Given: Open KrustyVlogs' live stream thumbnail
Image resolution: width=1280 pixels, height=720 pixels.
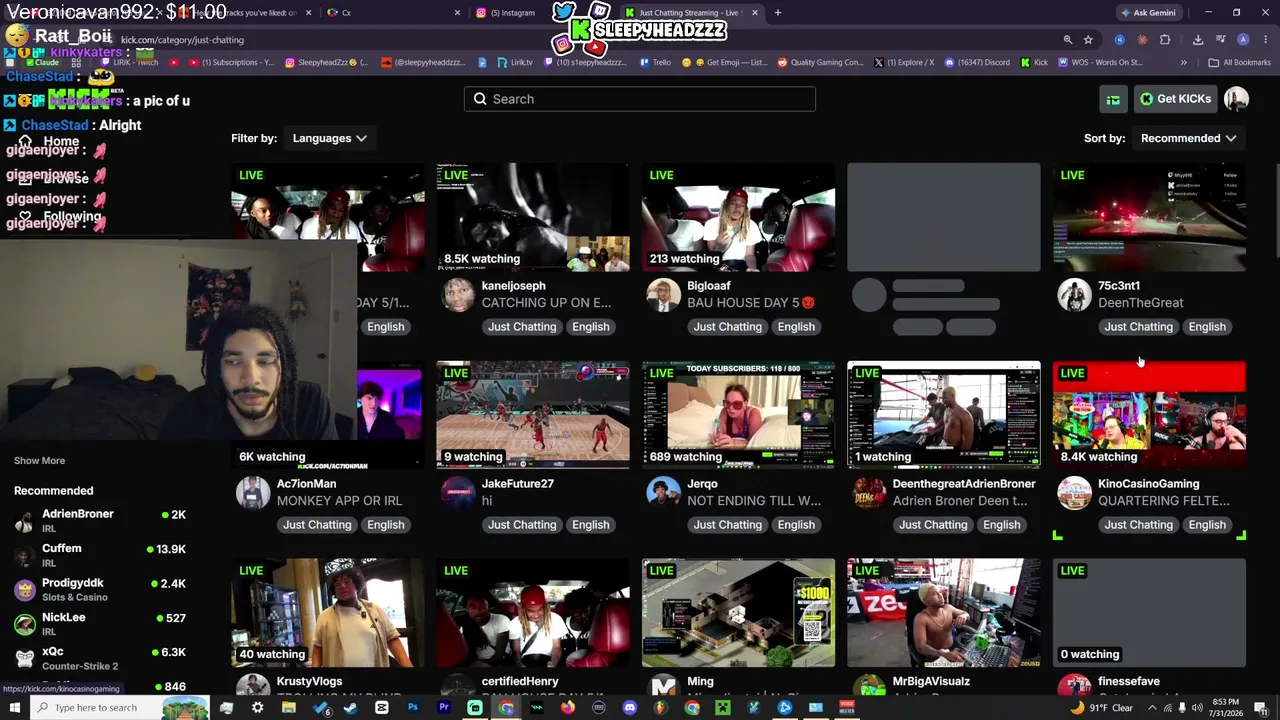Looking at the screenshot, I should click(x=328, y=613).
